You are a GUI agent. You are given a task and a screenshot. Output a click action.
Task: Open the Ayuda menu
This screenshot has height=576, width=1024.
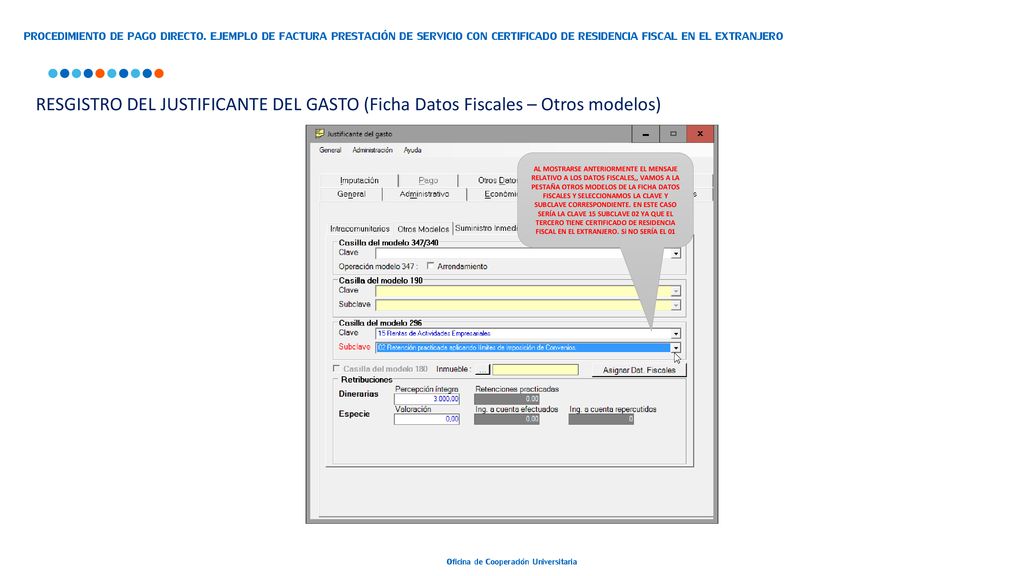click(x=412, y=150)
